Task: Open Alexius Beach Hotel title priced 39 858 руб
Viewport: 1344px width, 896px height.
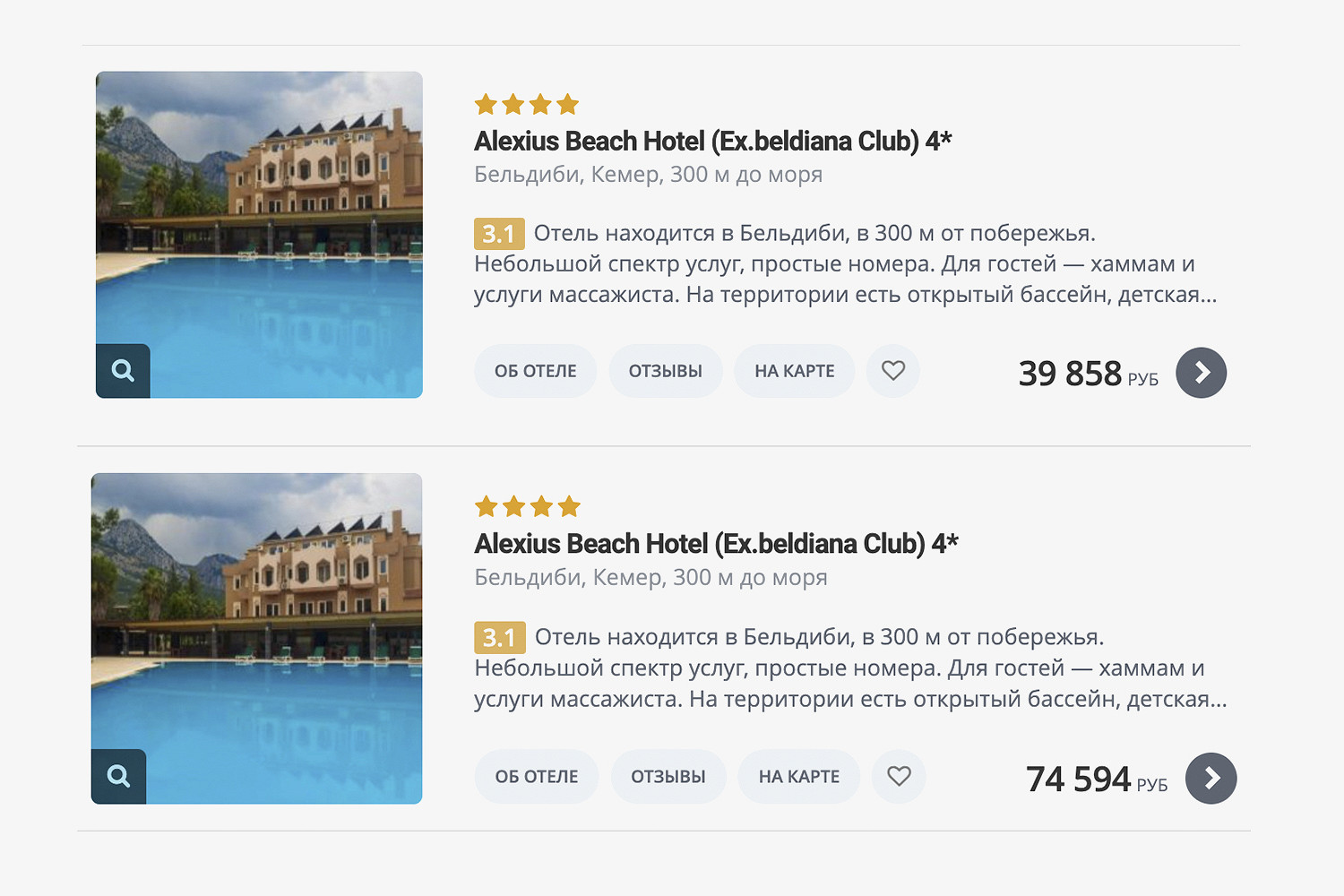Action: point(712,142)
